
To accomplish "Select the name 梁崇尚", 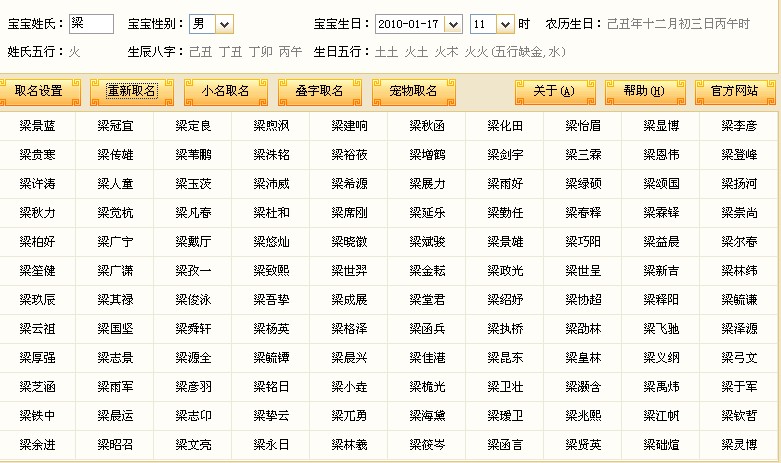I will [x=740, y=213].
